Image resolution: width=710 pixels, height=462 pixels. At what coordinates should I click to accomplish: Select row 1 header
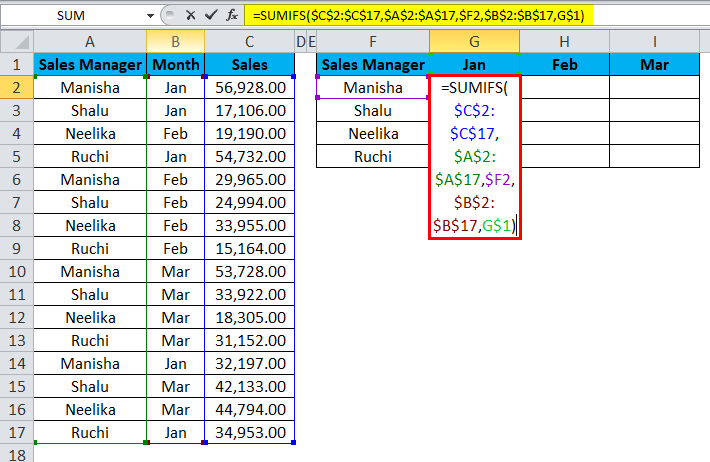[17, 64]
